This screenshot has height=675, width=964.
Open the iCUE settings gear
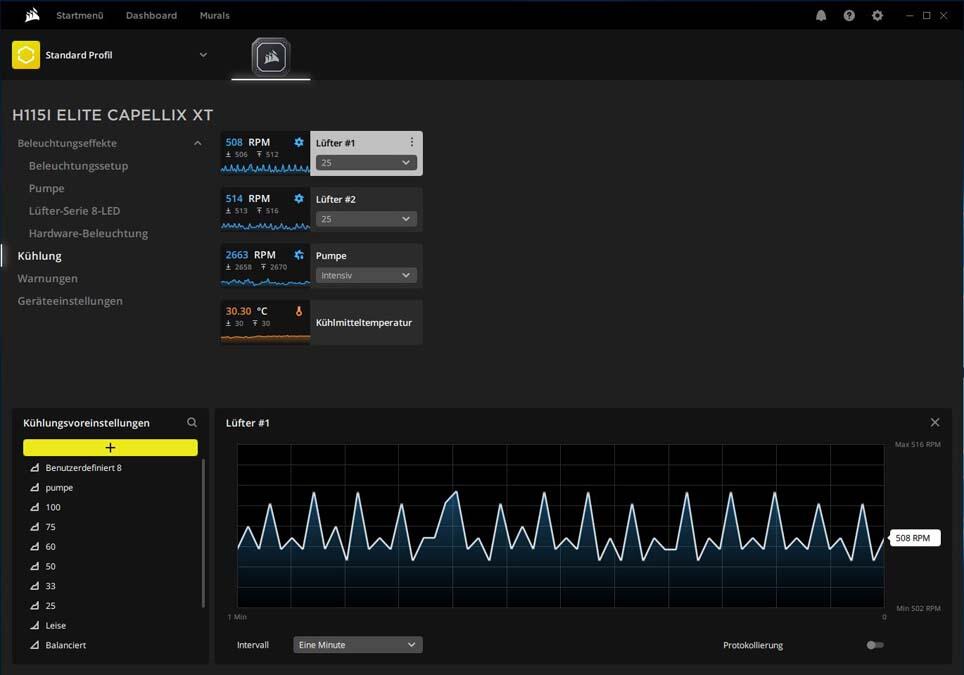(x=877, y=15)
